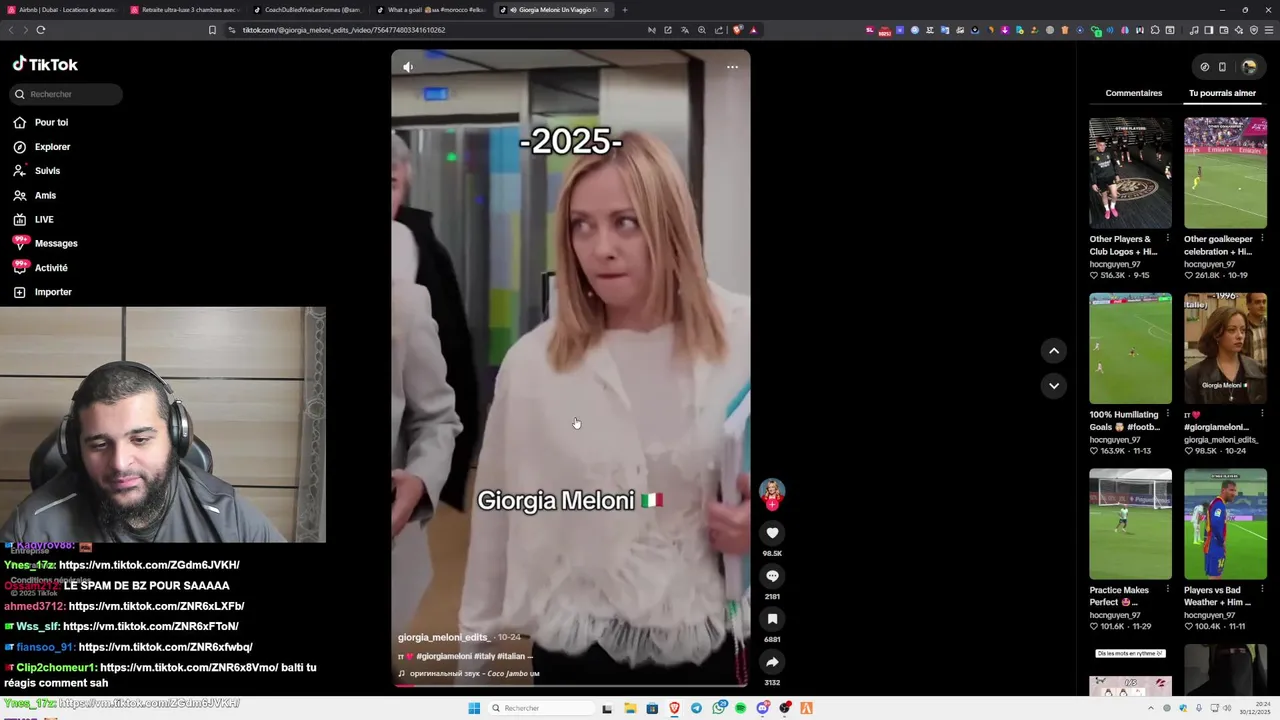Click the phone app icon in top-right pill
Screen dimensions: 1280x720
[x=1222, y=67]
